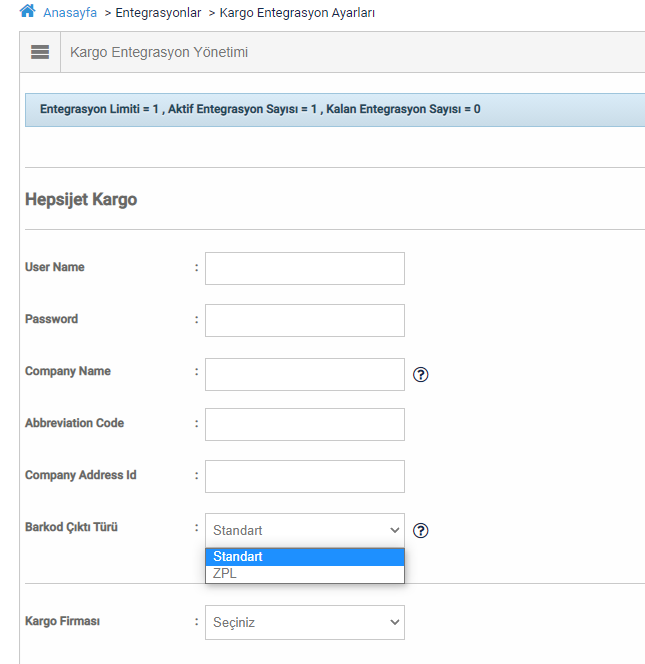645x664 pixels.
Task: Click the Company Address Id label
Action: pos(81,475)
